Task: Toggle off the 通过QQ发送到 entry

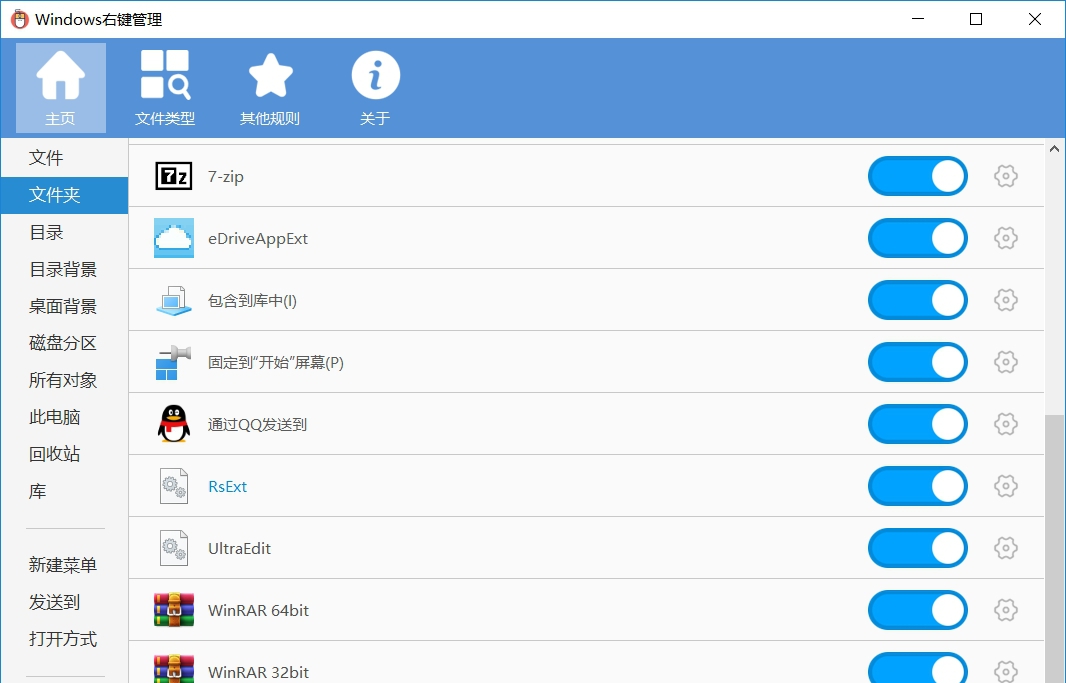Action: (x=917, y=424)
